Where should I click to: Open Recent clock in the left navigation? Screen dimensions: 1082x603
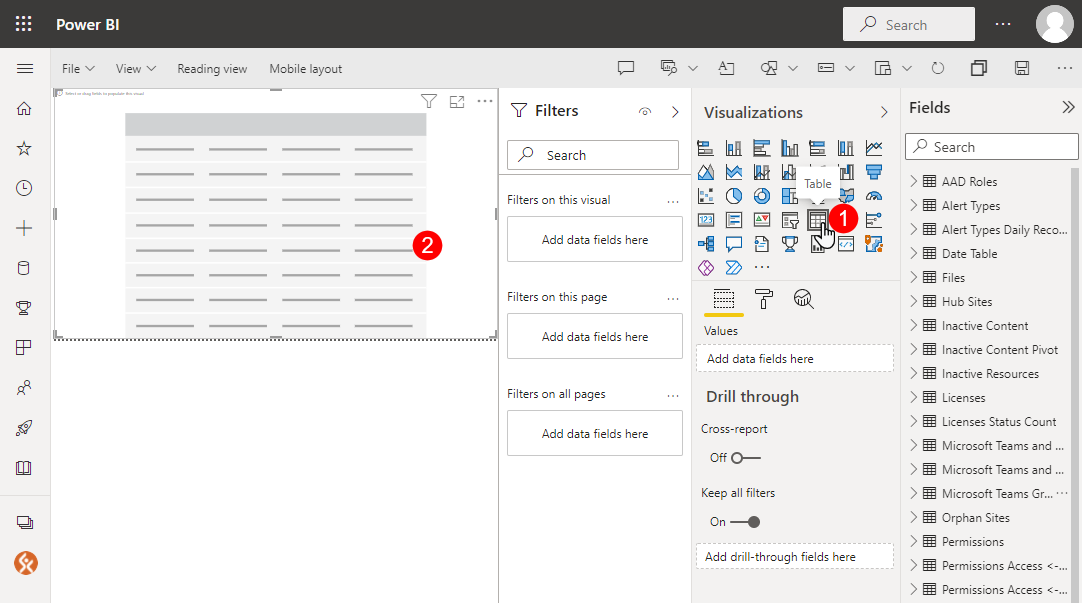point(24,188)
